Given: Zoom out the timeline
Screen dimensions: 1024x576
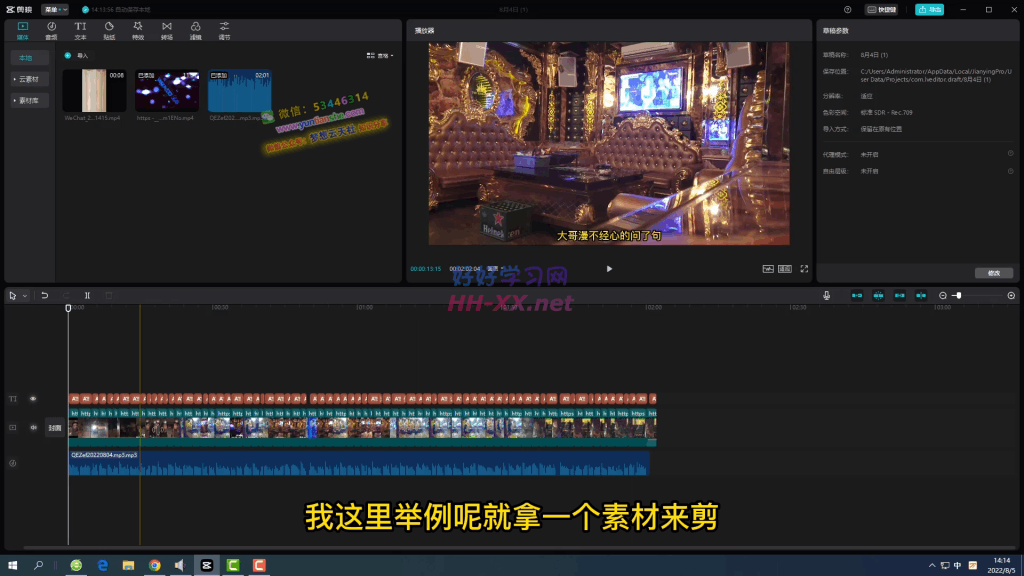Looking at the screenshot, I should 942,296.
